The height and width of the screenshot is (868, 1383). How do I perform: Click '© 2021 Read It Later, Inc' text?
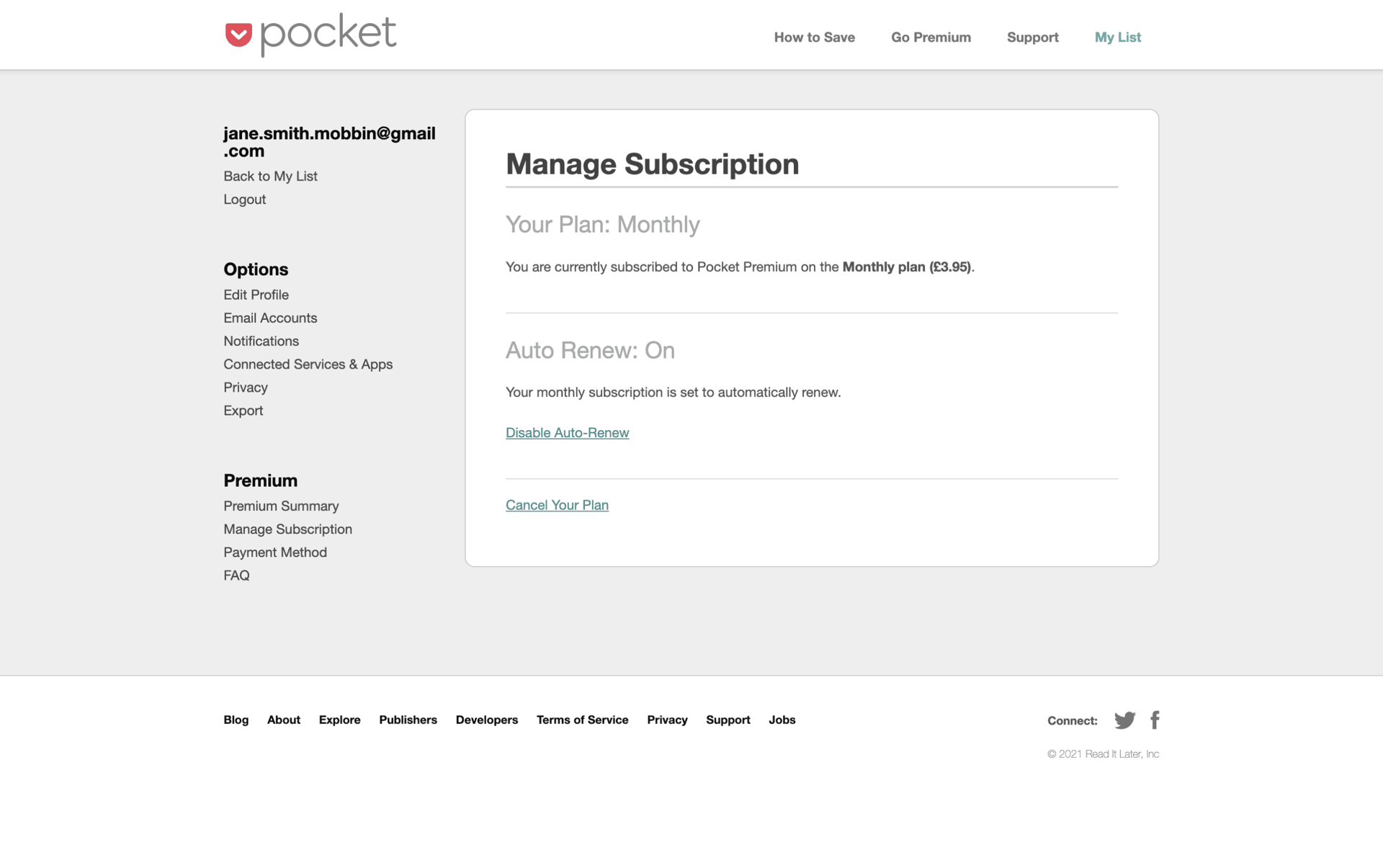(x=1103, y=754)
